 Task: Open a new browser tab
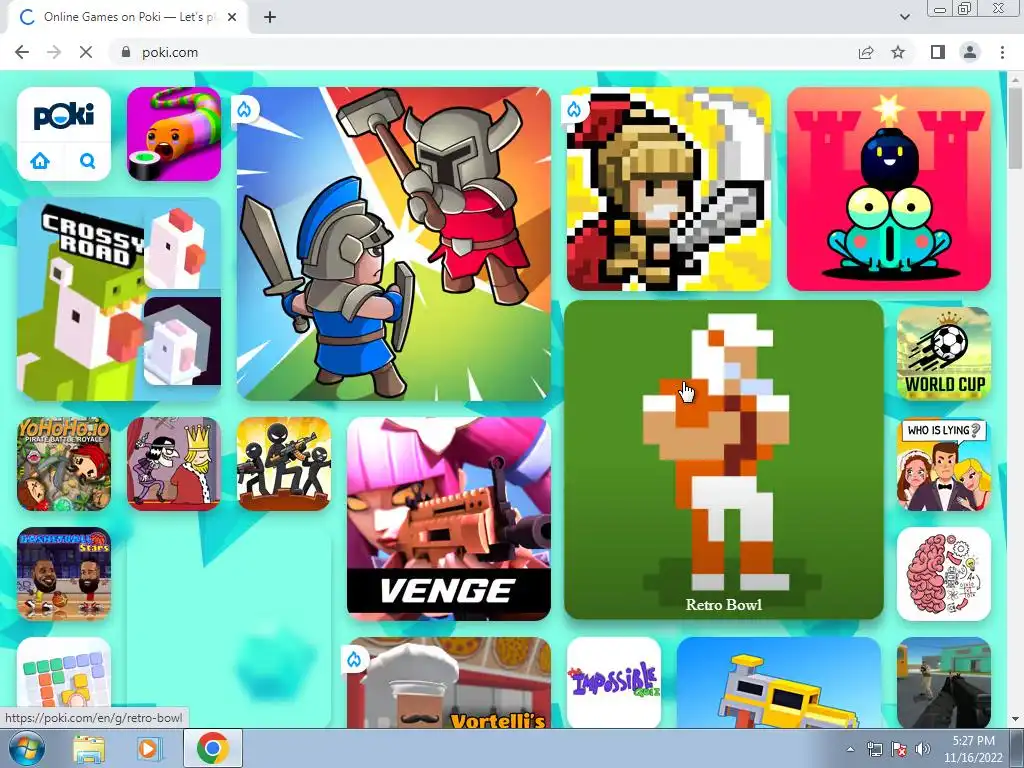click(x=270, y=17)
